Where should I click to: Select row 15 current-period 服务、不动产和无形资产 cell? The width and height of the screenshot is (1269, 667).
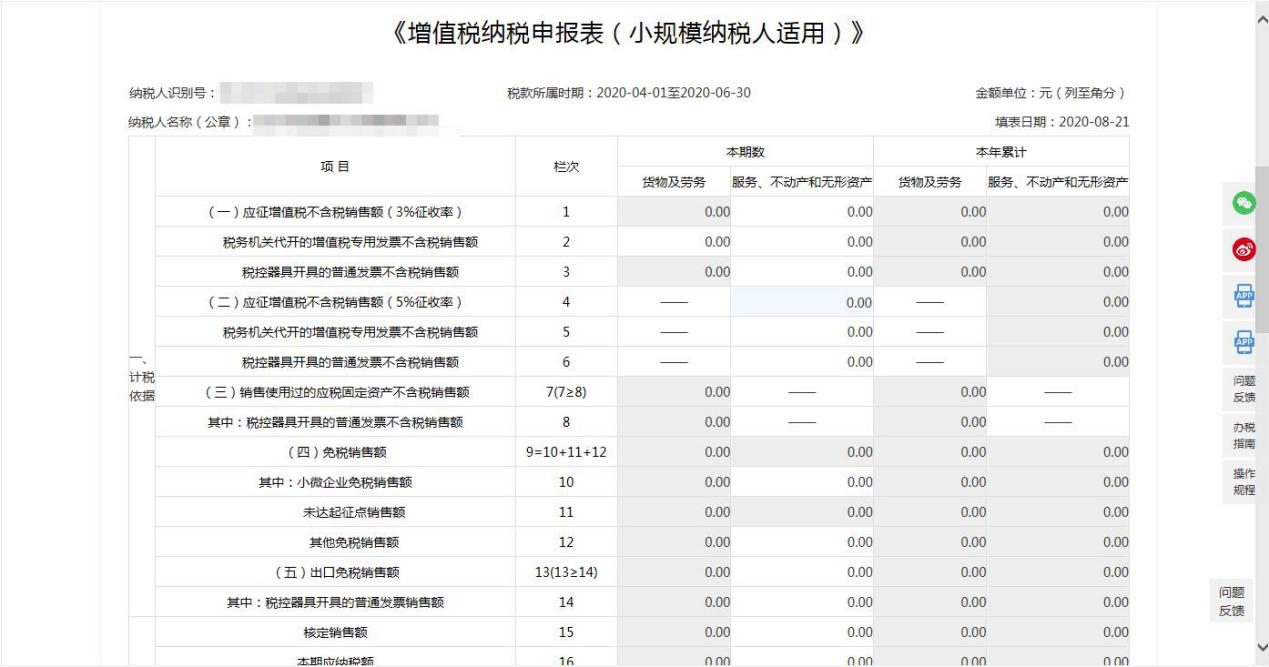pyautogui.click(x=802, y=632)
